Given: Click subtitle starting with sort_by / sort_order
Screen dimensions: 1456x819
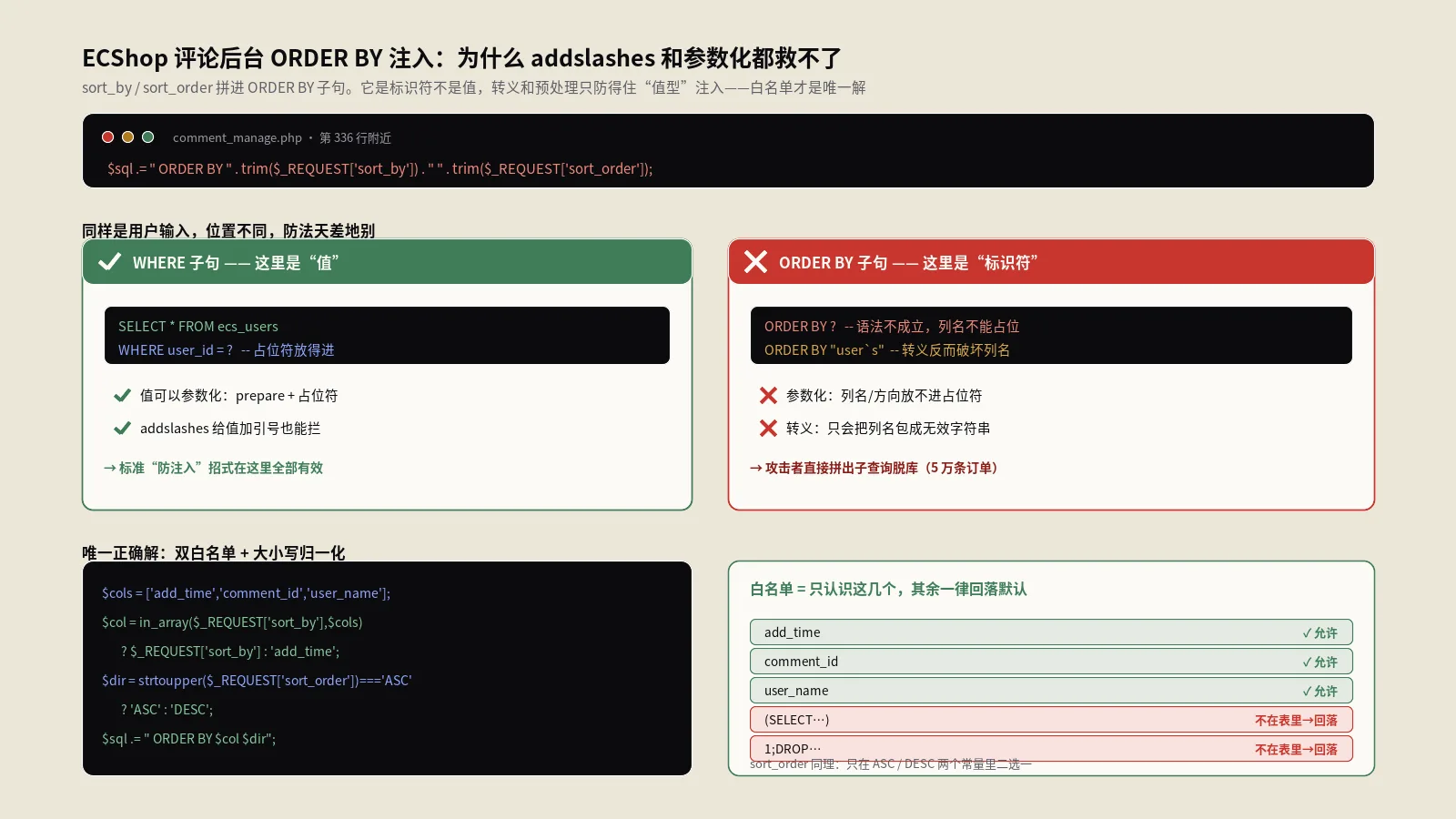Looking at the screenshot, I should pyautogui.click(x=473, y=87).
